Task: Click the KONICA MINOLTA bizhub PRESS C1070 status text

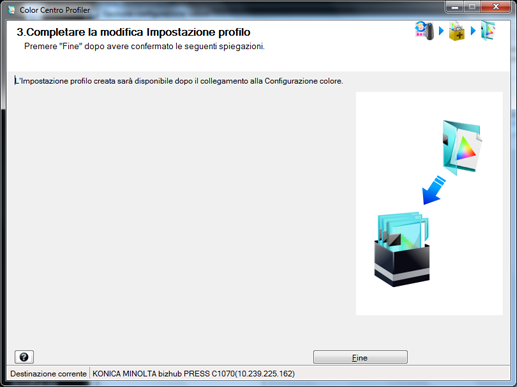Action: pyautogui.click(x=193, y=374)
